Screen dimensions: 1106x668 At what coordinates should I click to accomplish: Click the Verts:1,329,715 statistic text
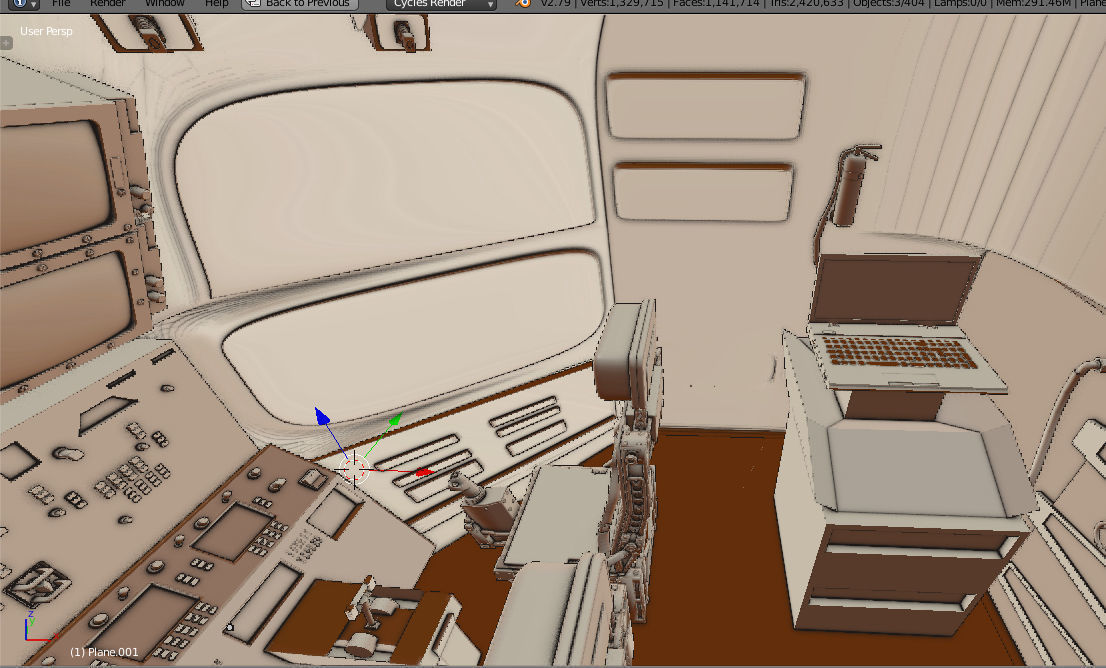[x=621, y=4]
